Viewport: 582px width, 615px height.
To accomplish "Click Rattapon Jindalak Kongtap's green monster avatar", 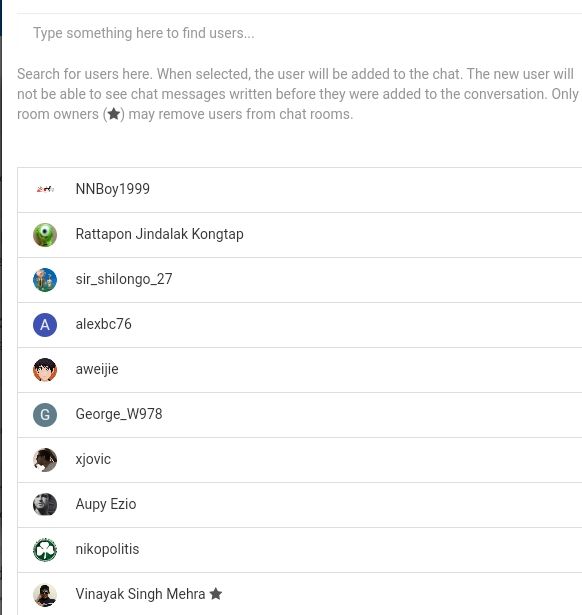I will (45, 235).
